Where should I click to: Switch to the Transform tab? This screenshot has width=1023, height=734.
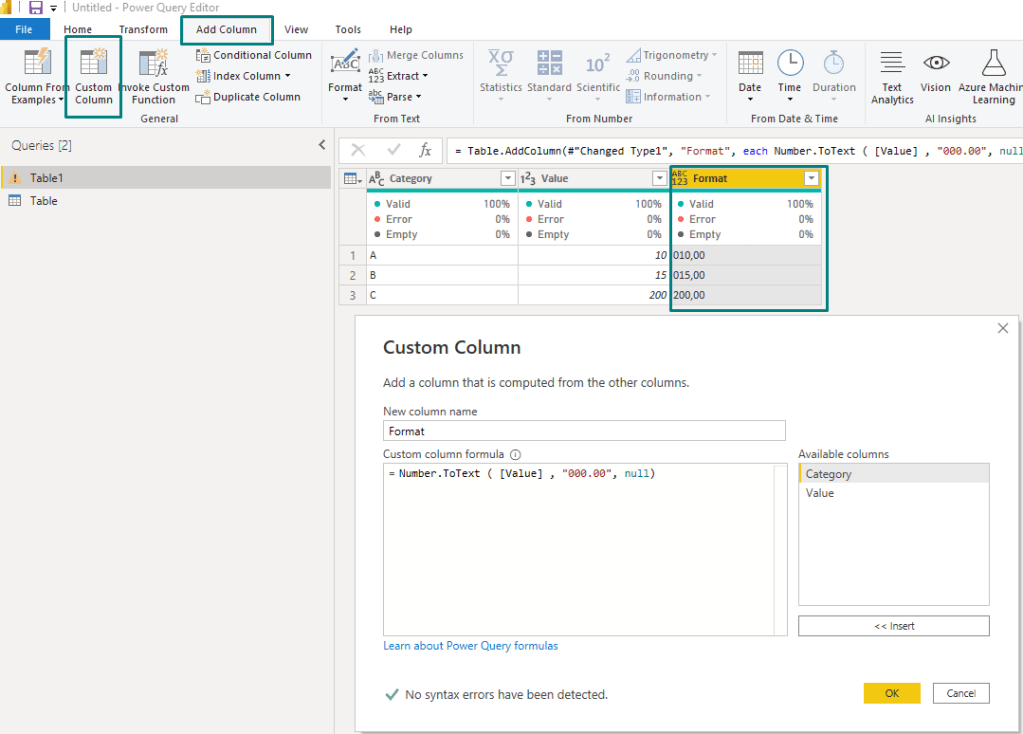tap(143, 30)
